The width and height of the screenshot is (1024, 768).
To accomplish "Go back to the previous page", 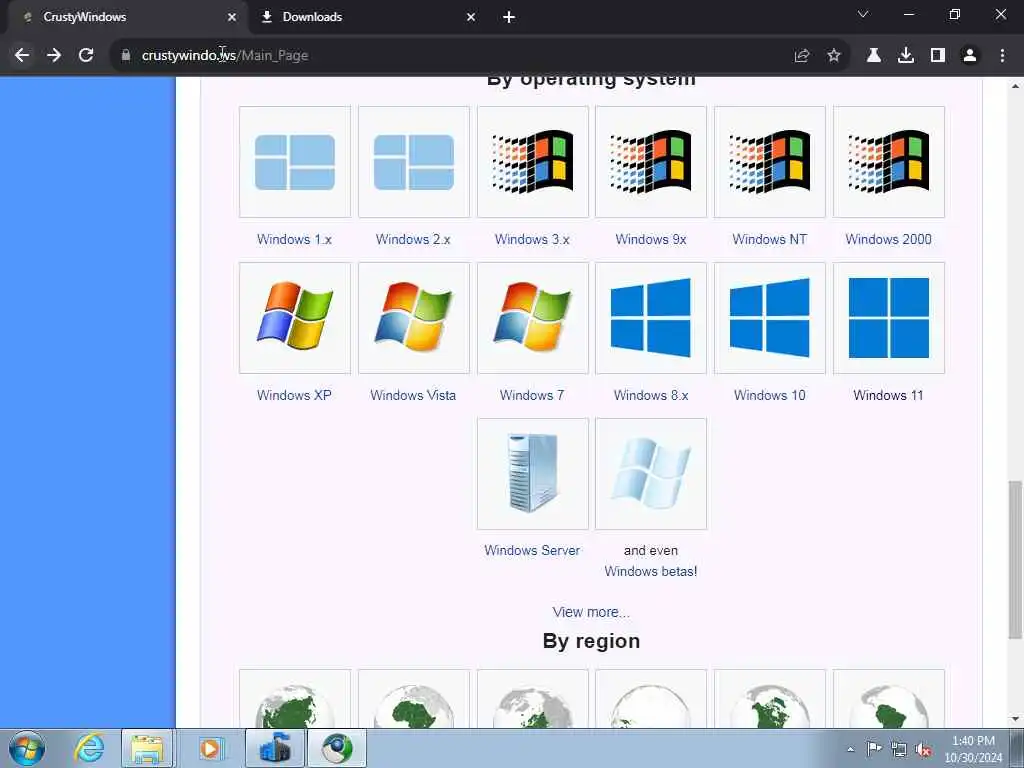I will (x=22, y=56).
